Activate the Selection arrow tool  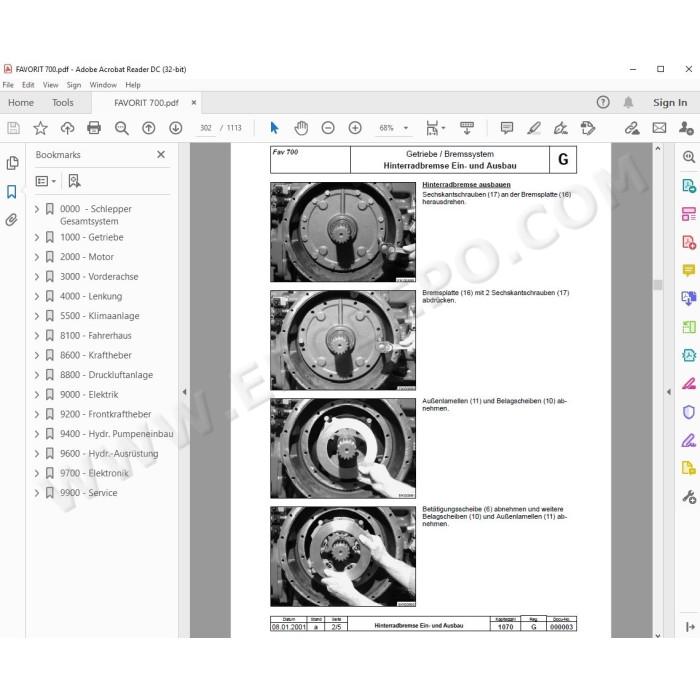tap(274, 128)
